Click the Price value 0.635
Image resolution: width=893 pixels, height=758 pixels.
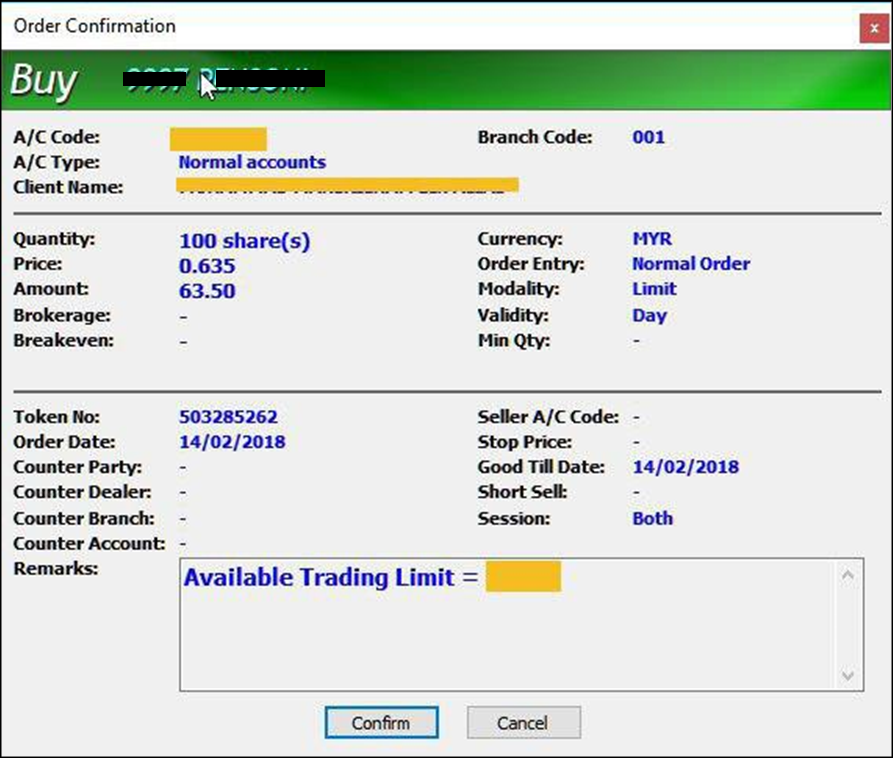(207, 266)
